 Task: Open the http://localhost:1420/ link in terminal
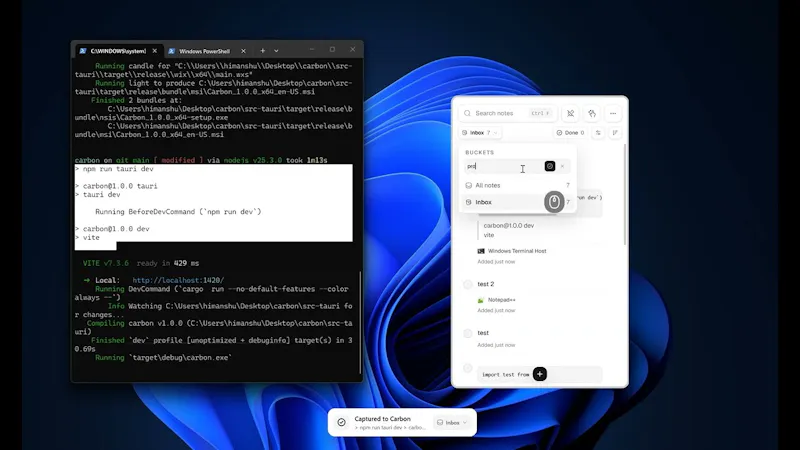(178, 280)
